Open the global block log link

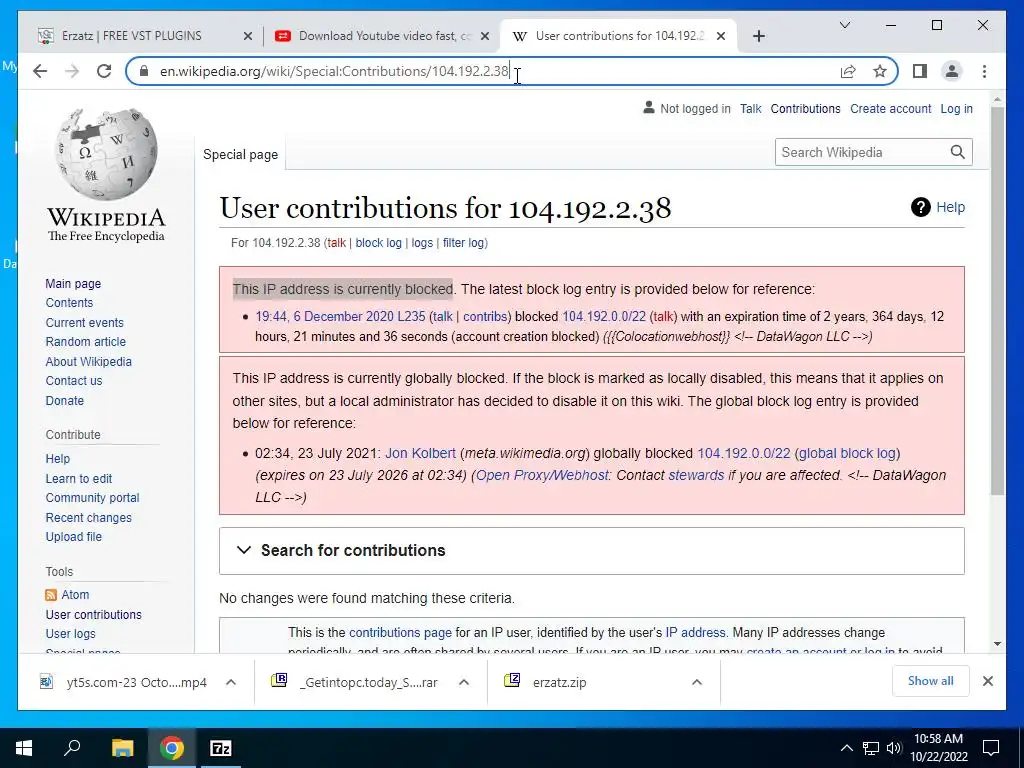tap(846, 453)
